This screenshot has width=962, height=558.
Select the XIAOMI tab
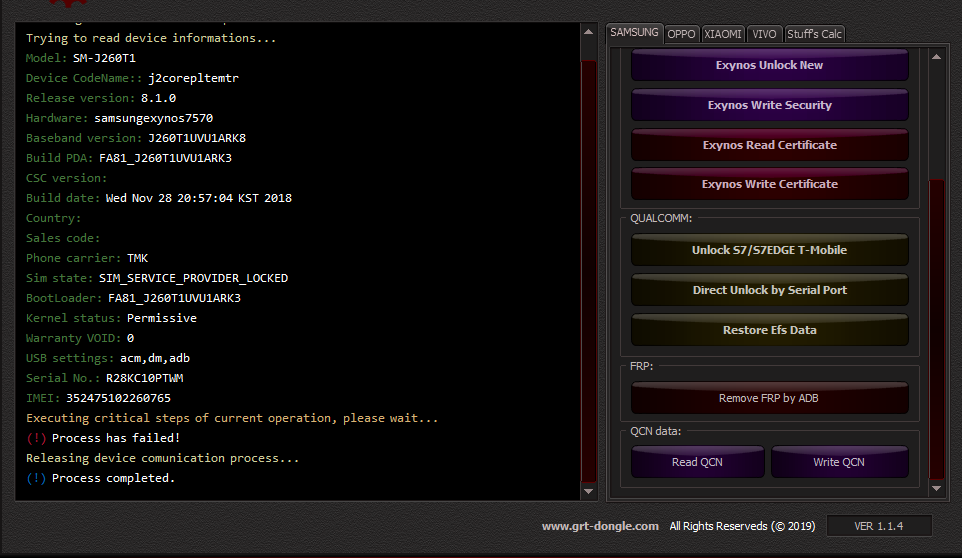coord(723,34)
